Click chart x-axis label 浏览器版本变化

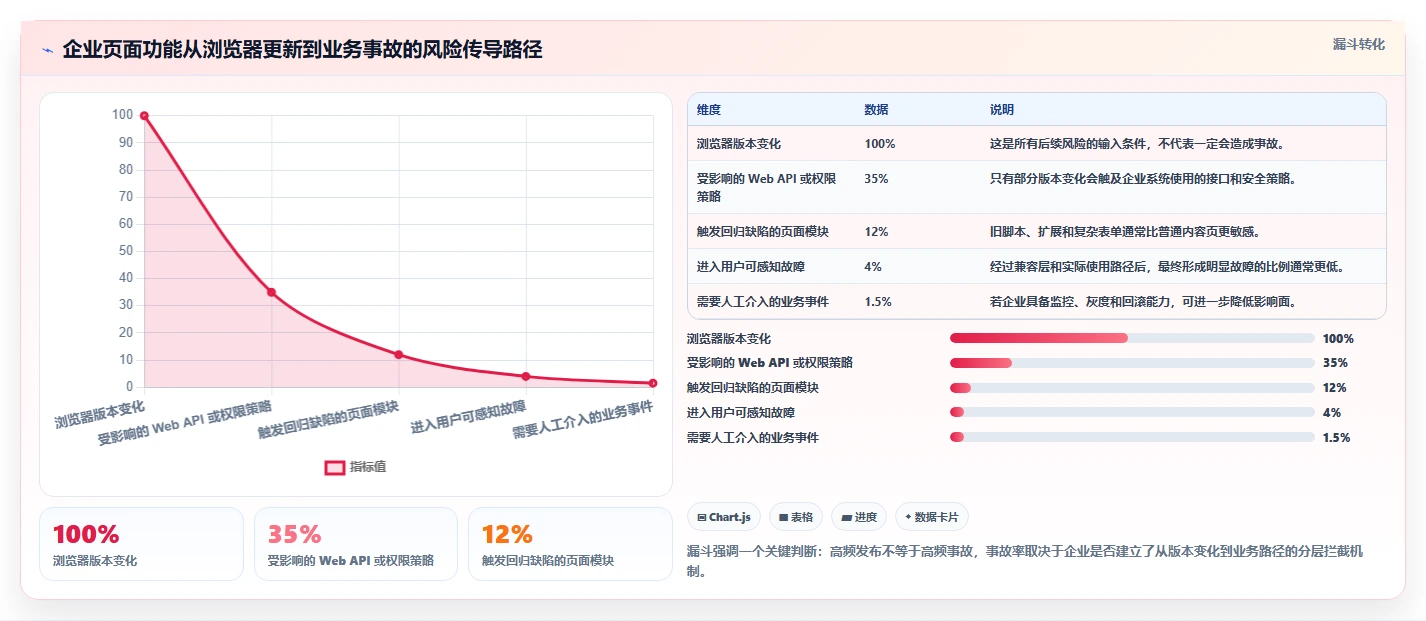(x=100, y=413)
